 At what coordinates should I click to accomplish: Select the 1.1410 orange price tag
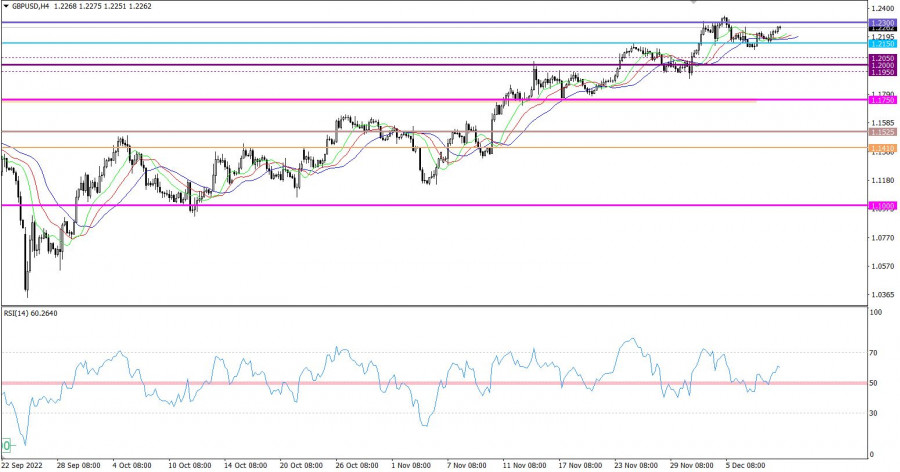881,148
